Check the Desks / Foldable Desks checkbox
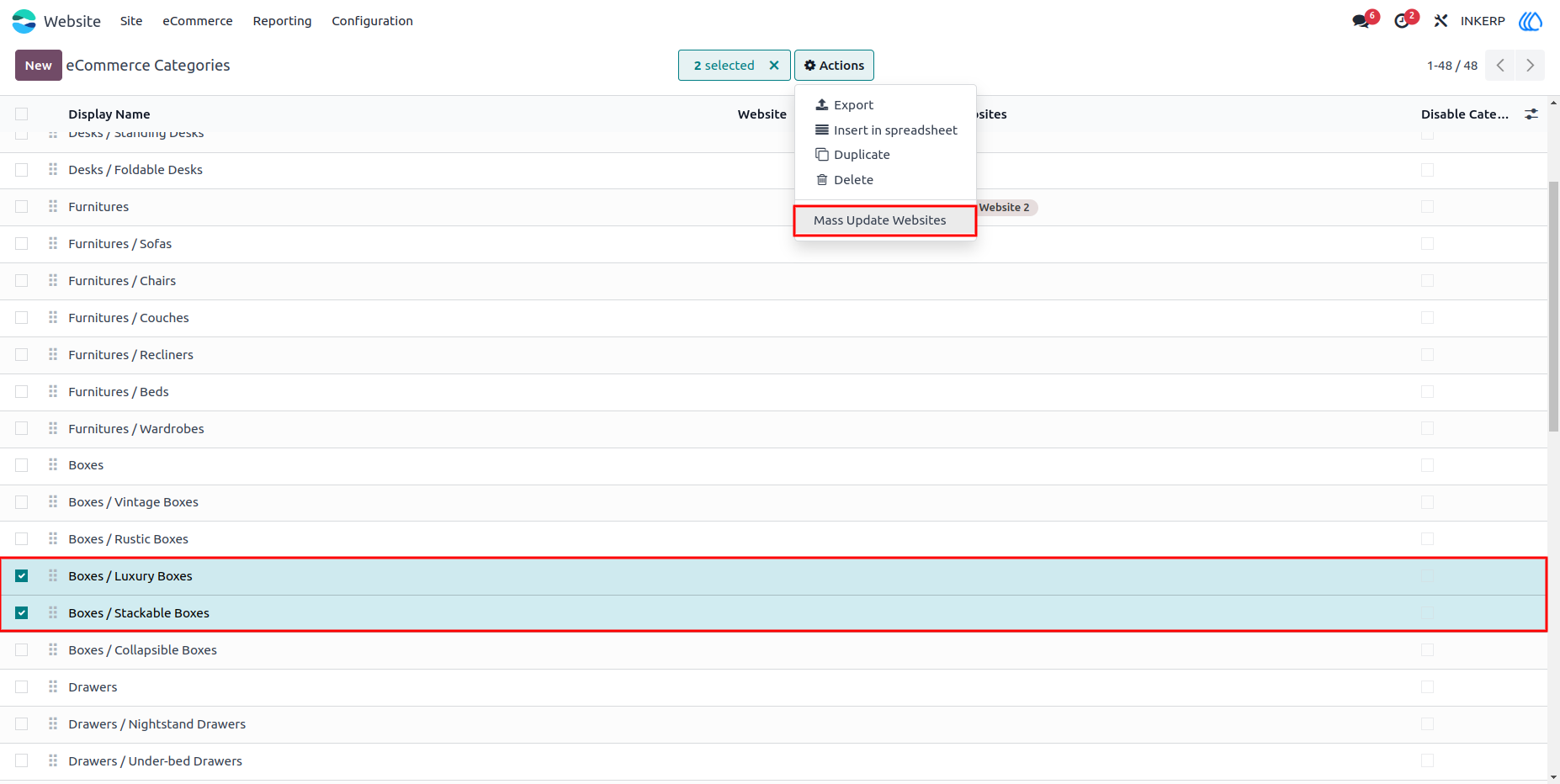The image size is (1560, 784). [22, 170]
